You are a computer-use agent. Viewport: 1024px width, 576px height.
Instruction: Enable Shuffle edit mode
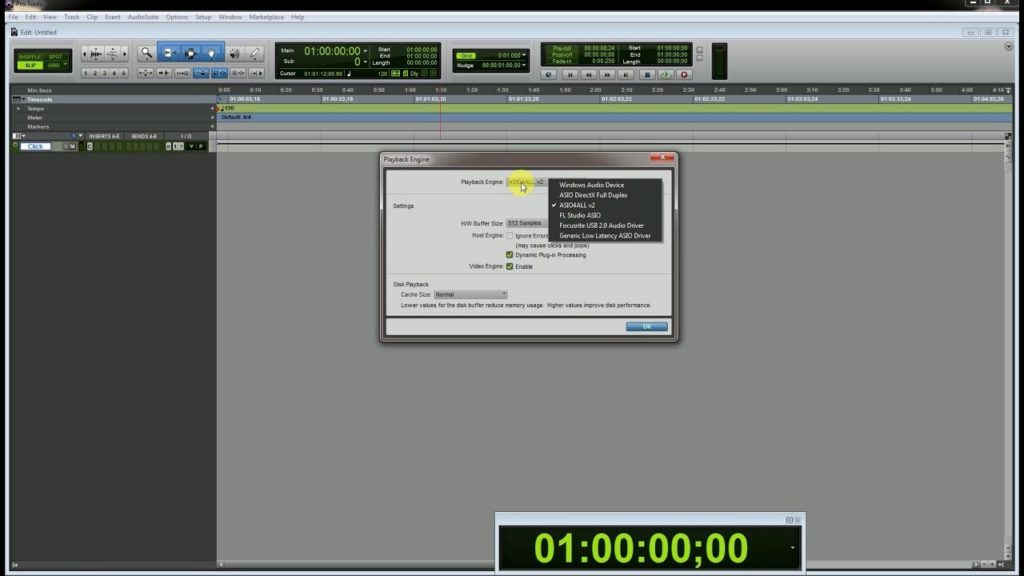coord(29,57)
